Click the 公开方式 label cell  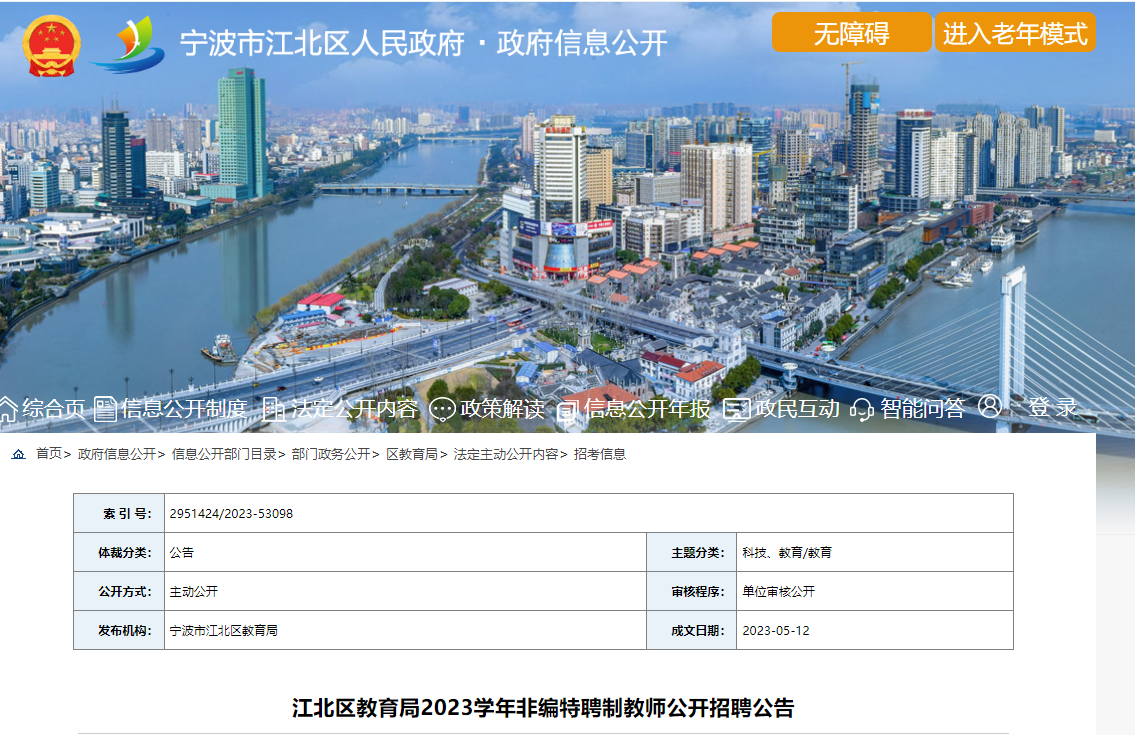point(119,592)
